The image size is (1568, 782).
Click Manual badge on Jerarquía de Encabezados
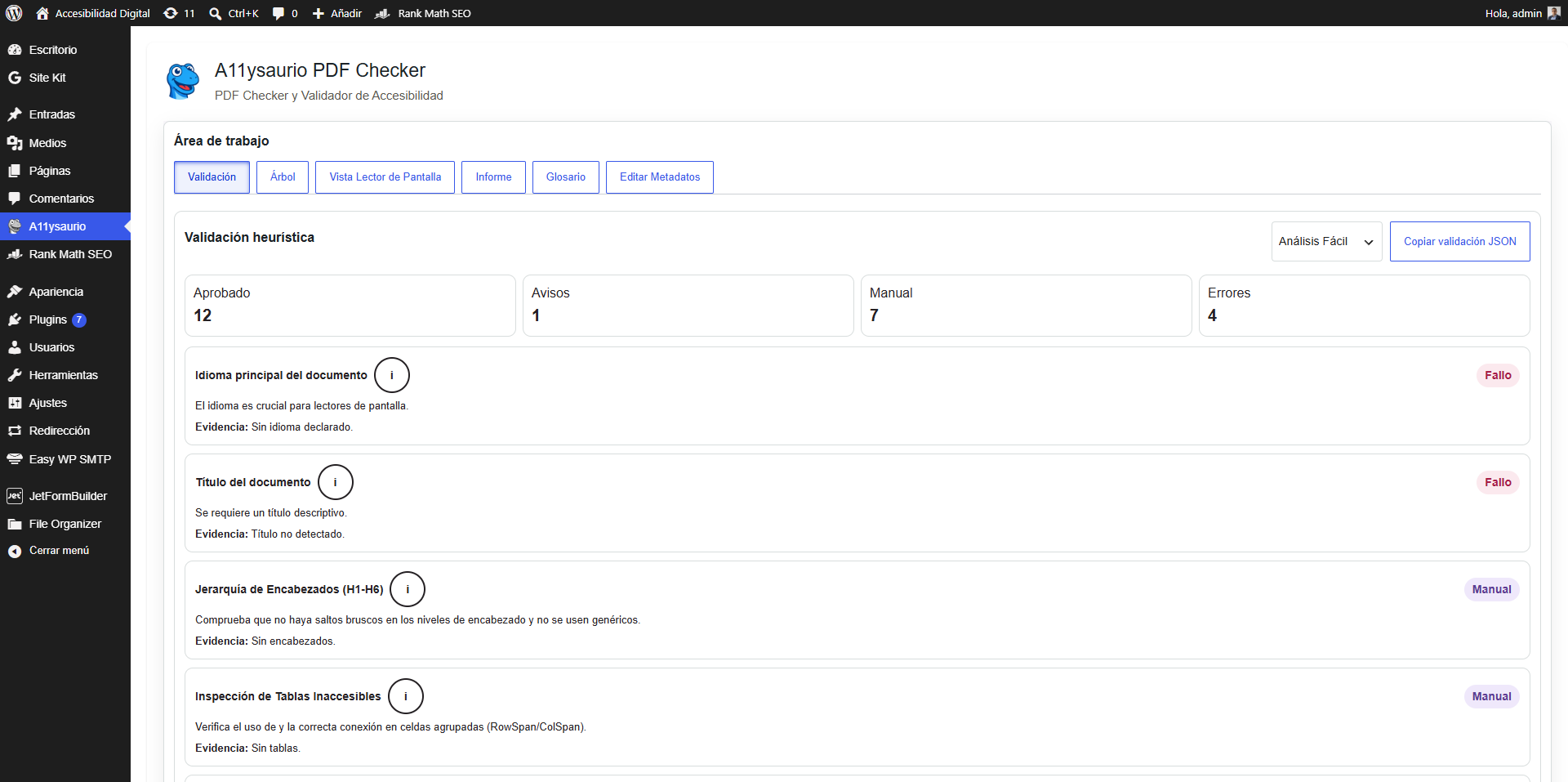[1492, 589]
